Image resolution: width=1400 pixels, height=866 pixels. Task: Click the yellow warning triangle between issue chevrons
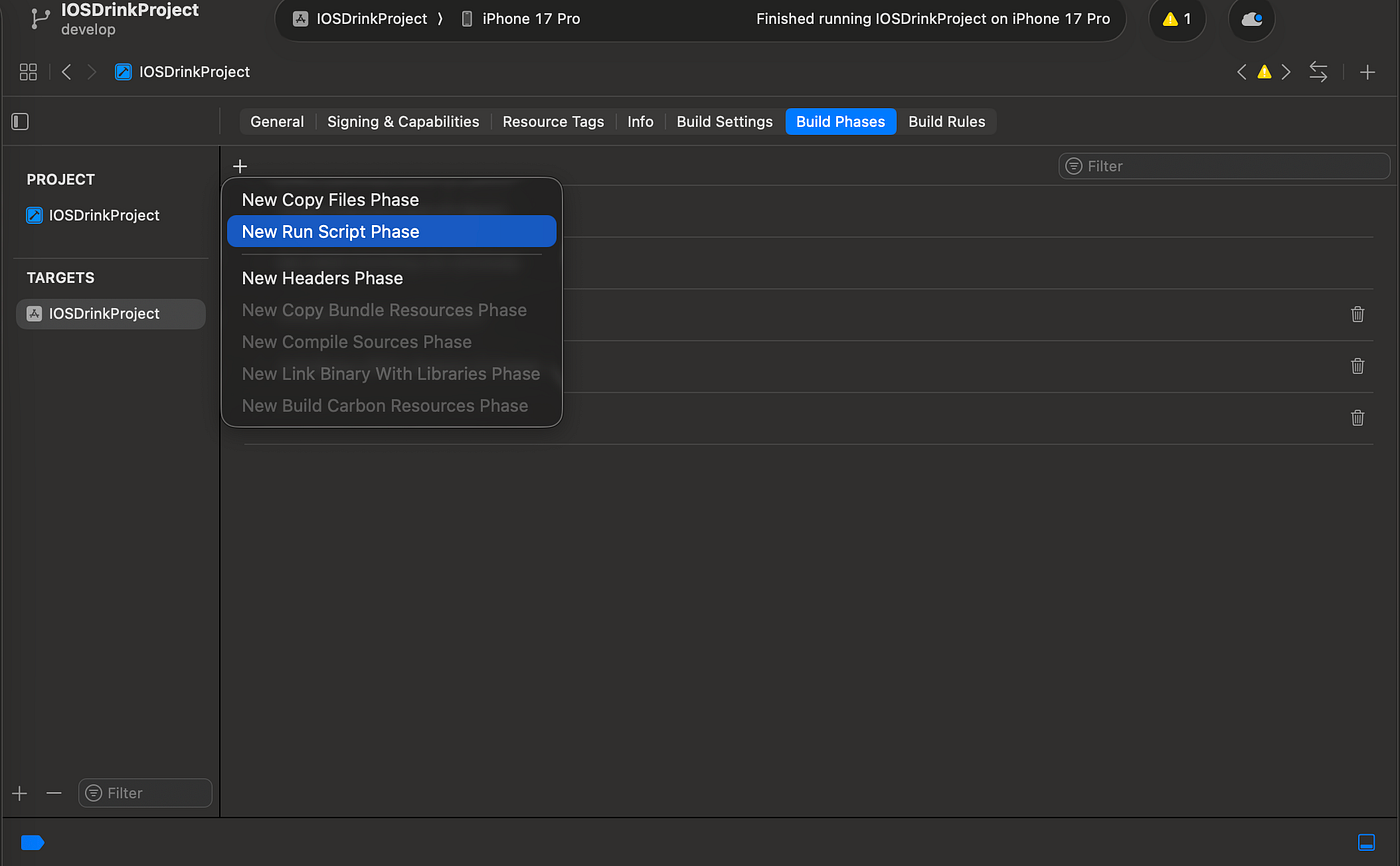click(x=1264, y=72)
